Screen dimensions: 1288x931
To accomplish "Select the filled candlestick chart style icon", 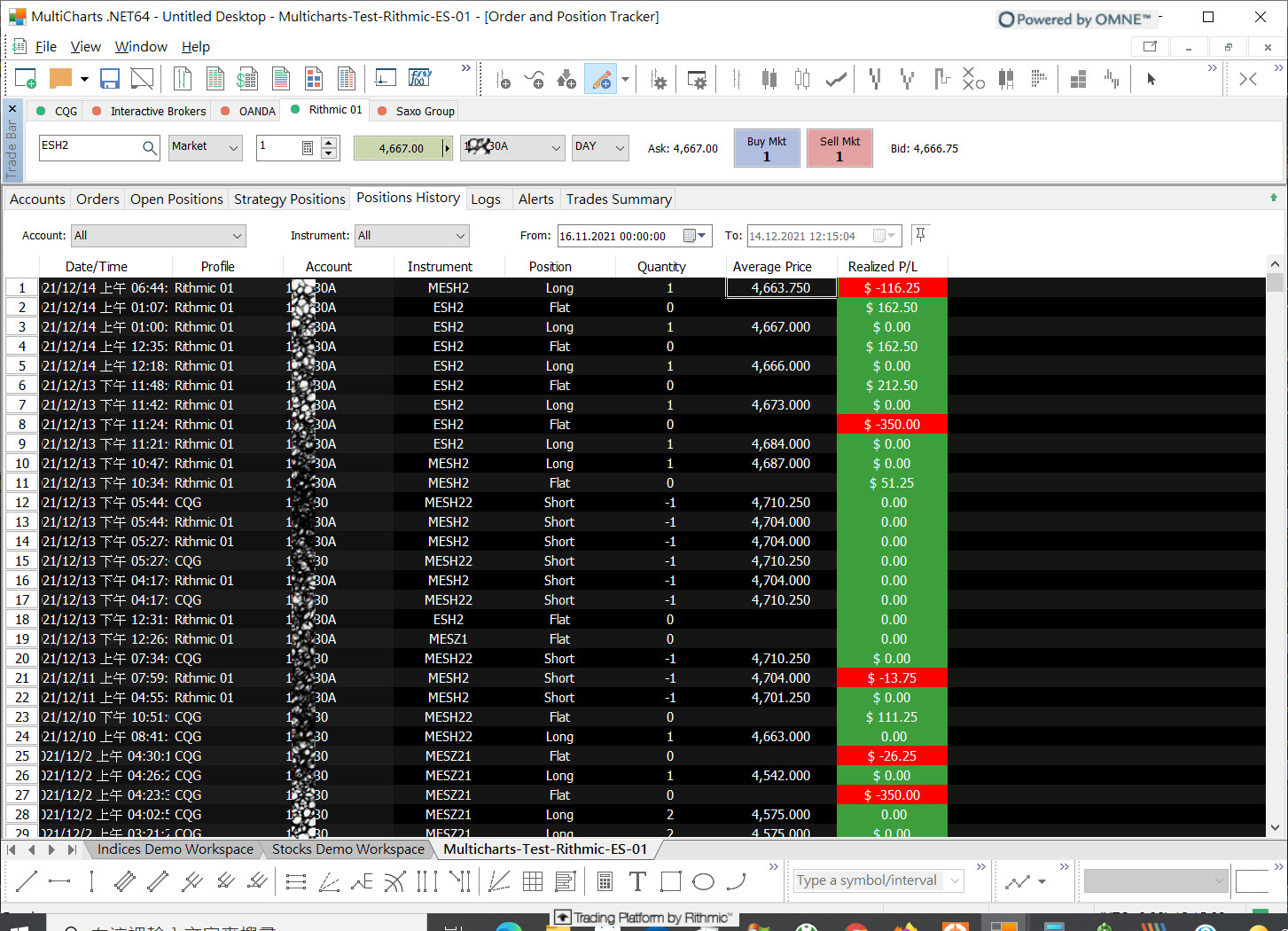I will click(x=769, y=80).
